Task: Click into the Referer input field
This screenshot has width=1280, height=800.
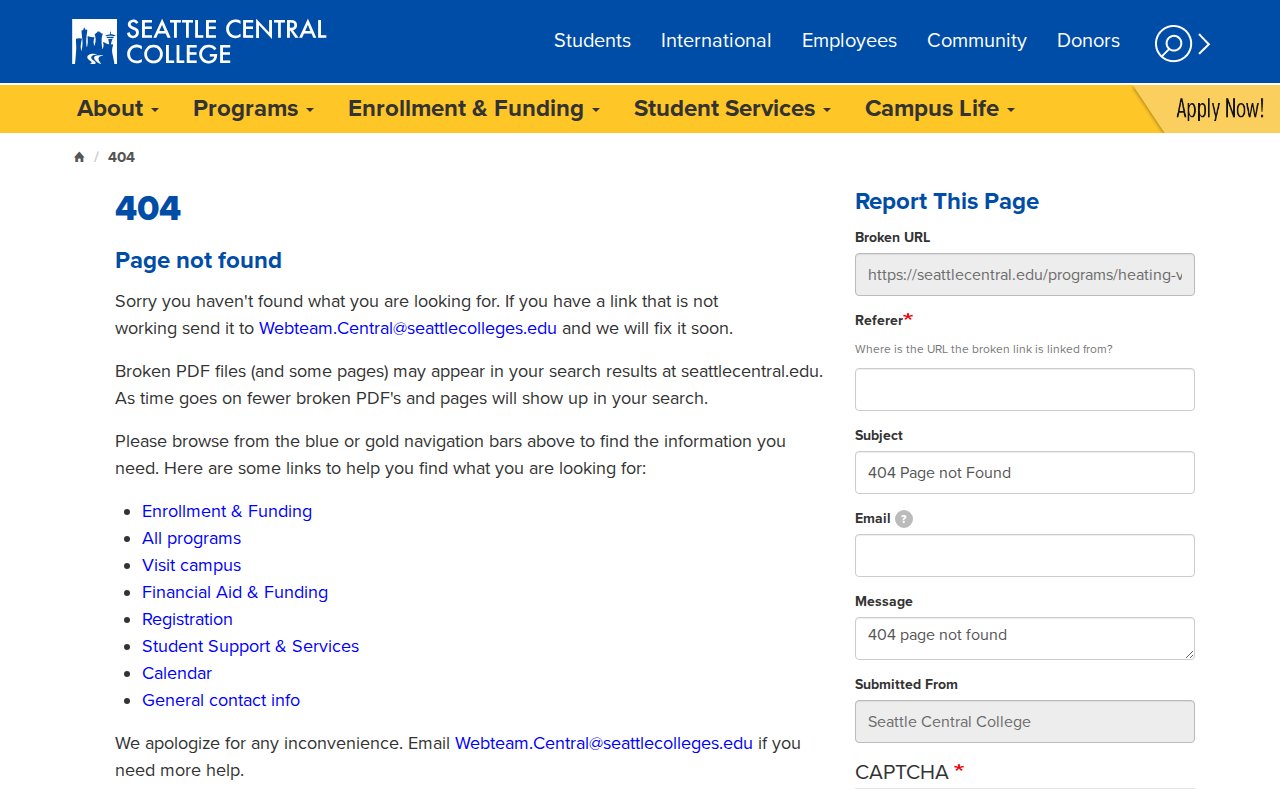Action: 1024,389
